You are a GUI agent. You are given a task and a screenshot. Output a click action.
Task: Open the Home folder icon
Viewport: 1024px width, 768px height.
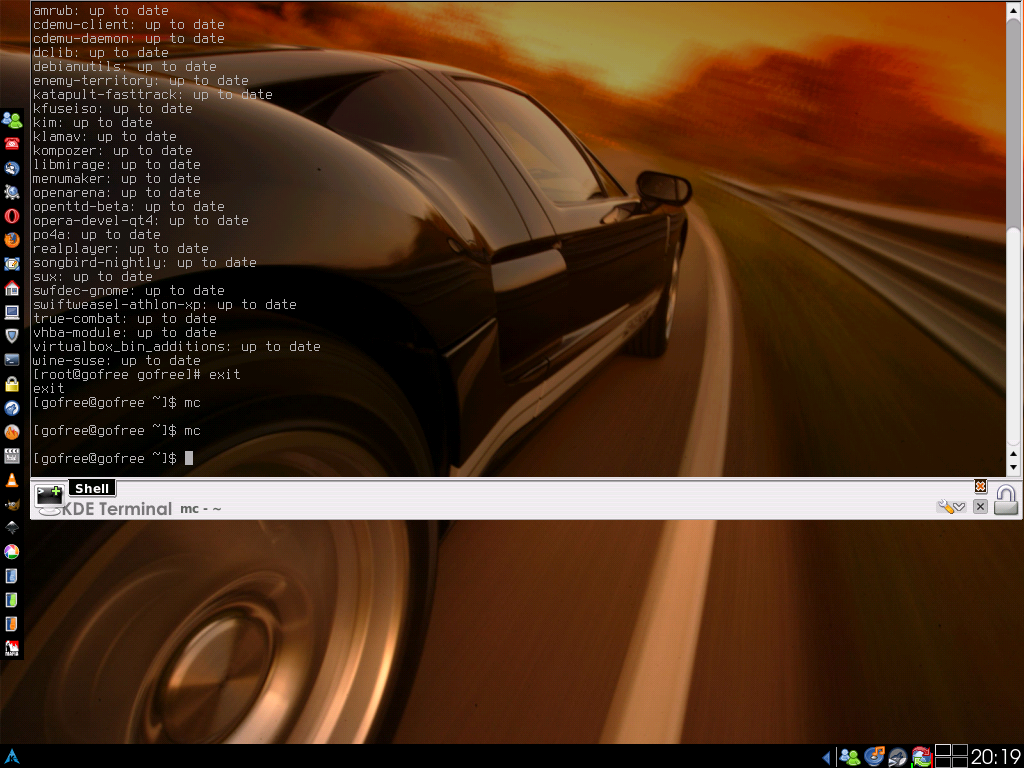12,288
